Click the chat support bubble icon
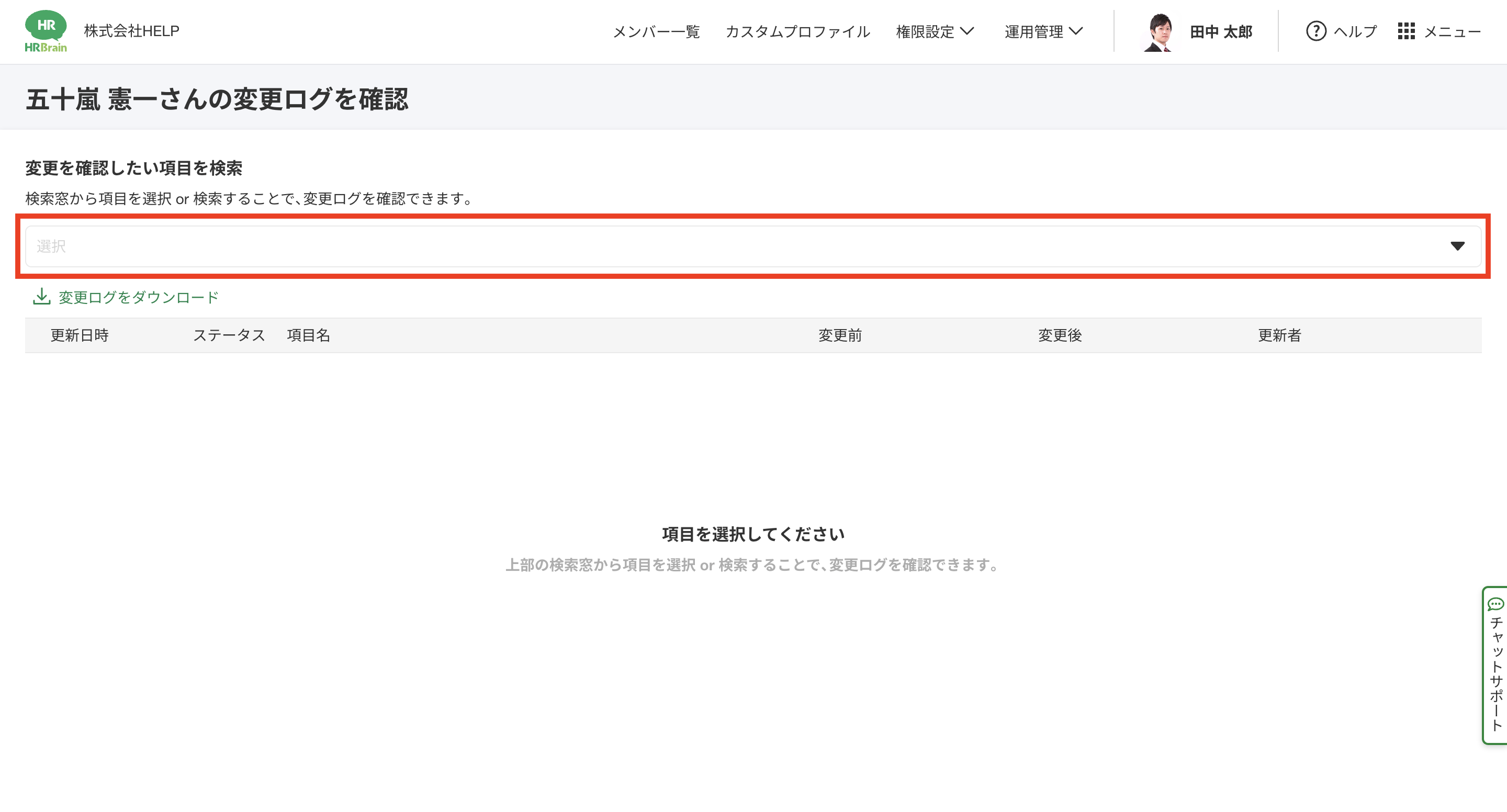The width and height of the screenshot is (1507, 812). pos(1495,604)
